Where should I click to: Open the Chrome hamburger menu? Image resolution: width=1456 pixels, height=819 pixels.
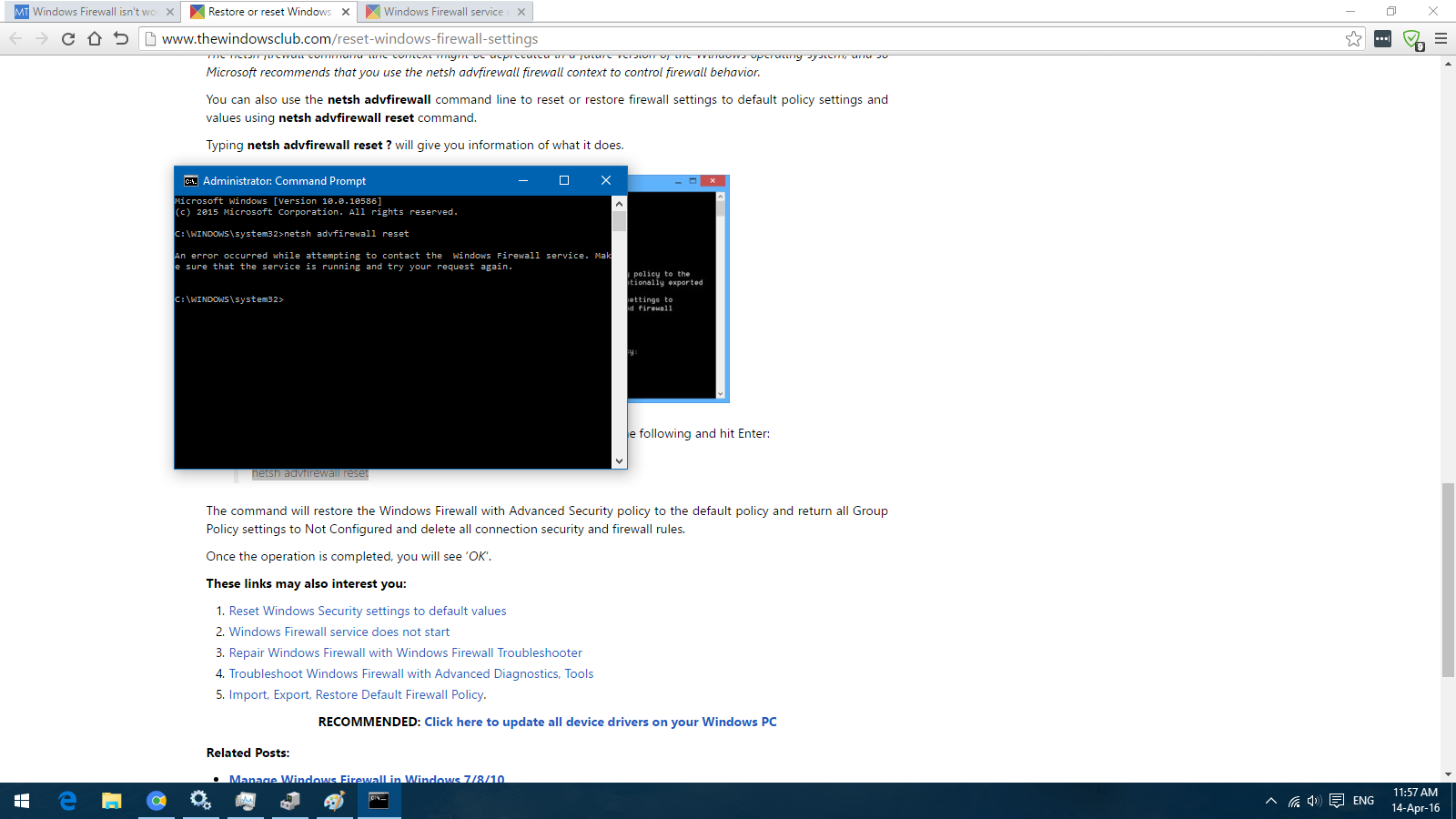1441,38
